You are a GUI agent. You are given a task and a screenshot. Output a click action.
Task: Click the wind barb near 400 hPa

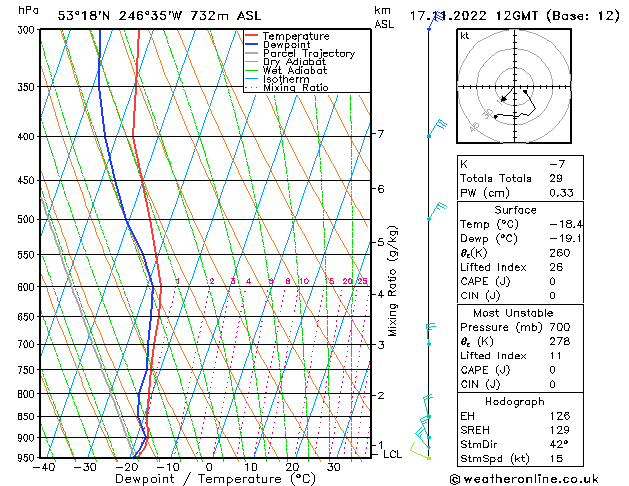(x=437, y=125)
